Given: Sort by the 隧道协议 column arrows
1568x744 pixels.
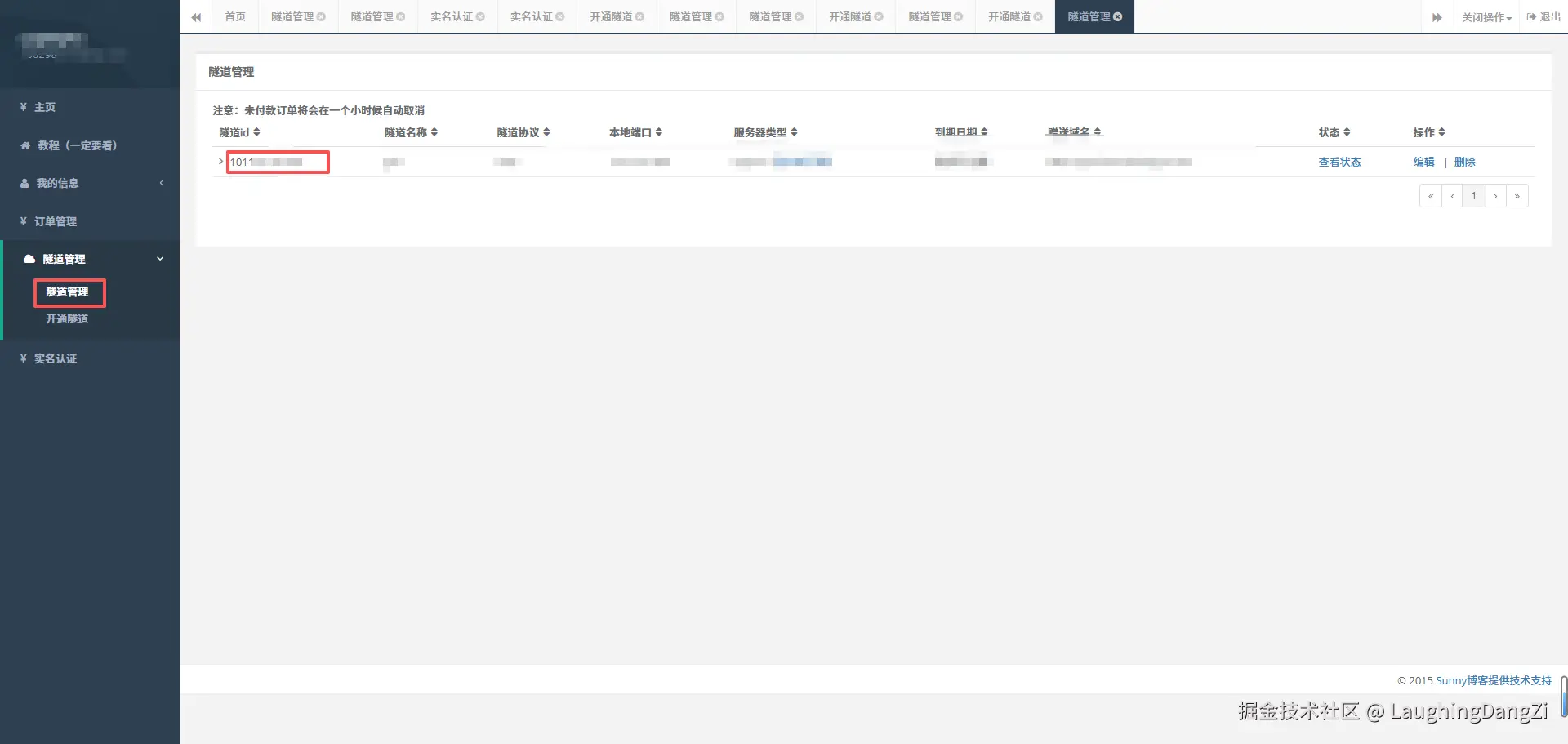Looking at the screenshot, I should [x=546, y=132].
